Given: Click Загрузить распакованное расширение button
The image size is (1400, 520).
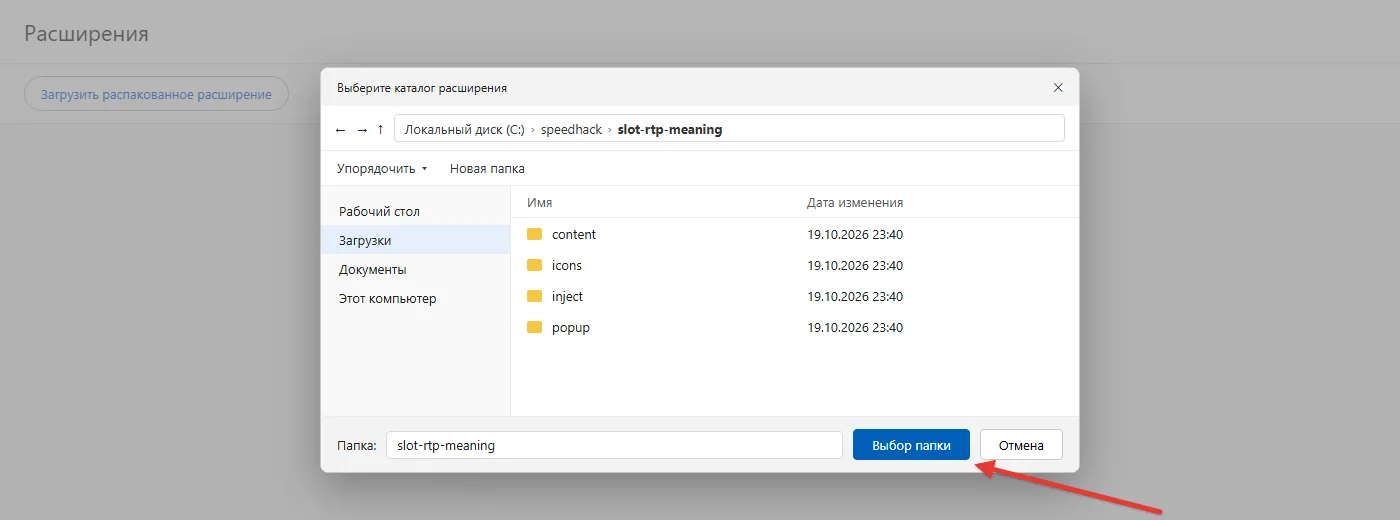Looking at the screenshot, I should [x=156, y=95].
